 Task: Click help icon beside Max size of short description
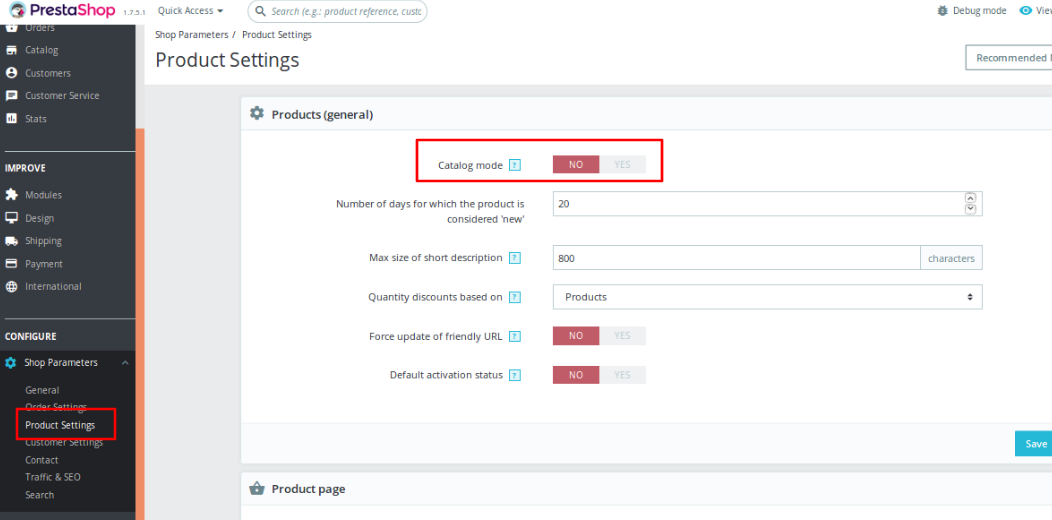(x=515, y=258)
